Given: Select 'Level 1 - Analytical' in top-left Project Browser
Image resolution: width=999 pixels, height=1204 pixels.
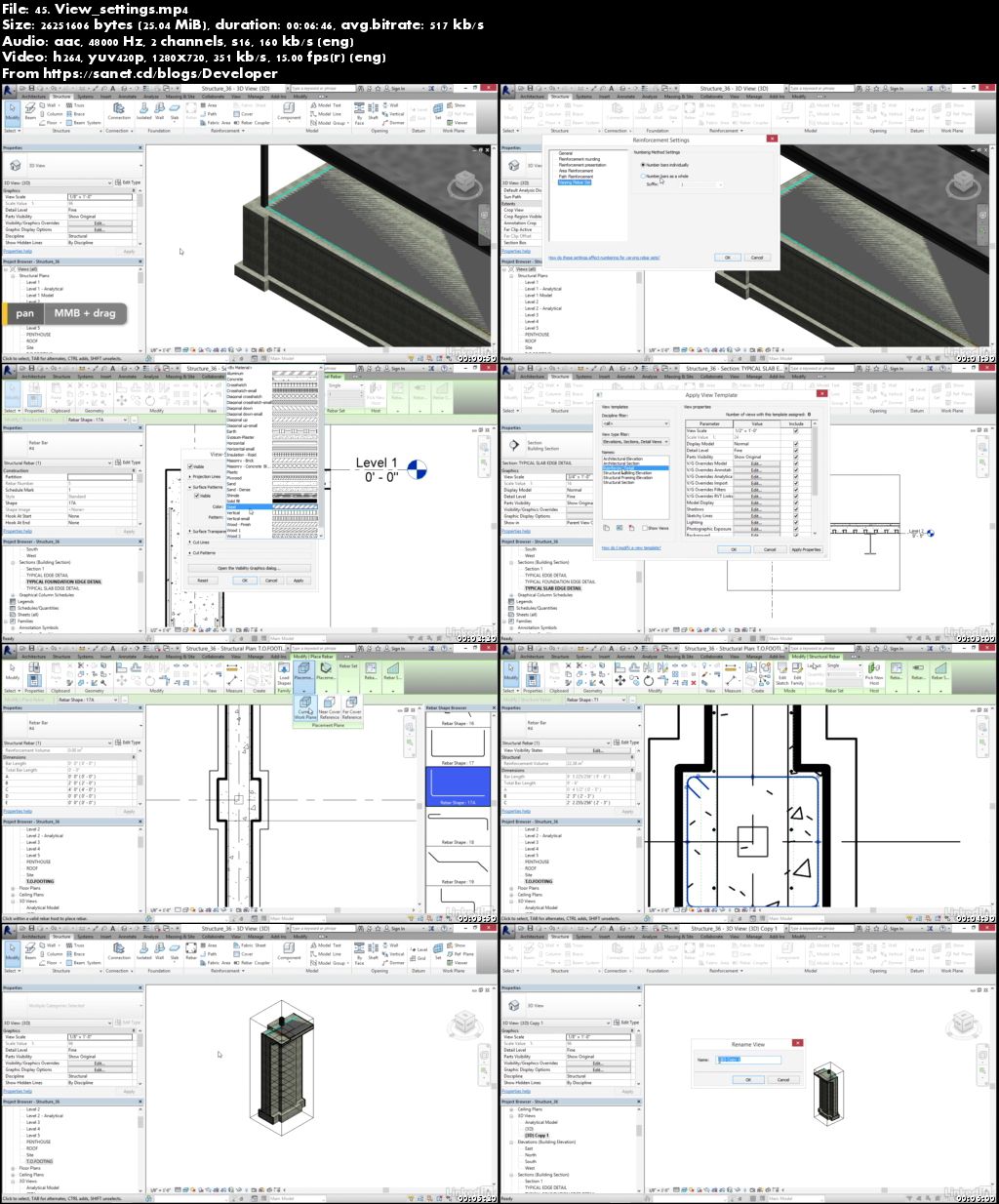Looking at the screenshot, I should click(x=45, y=289).
